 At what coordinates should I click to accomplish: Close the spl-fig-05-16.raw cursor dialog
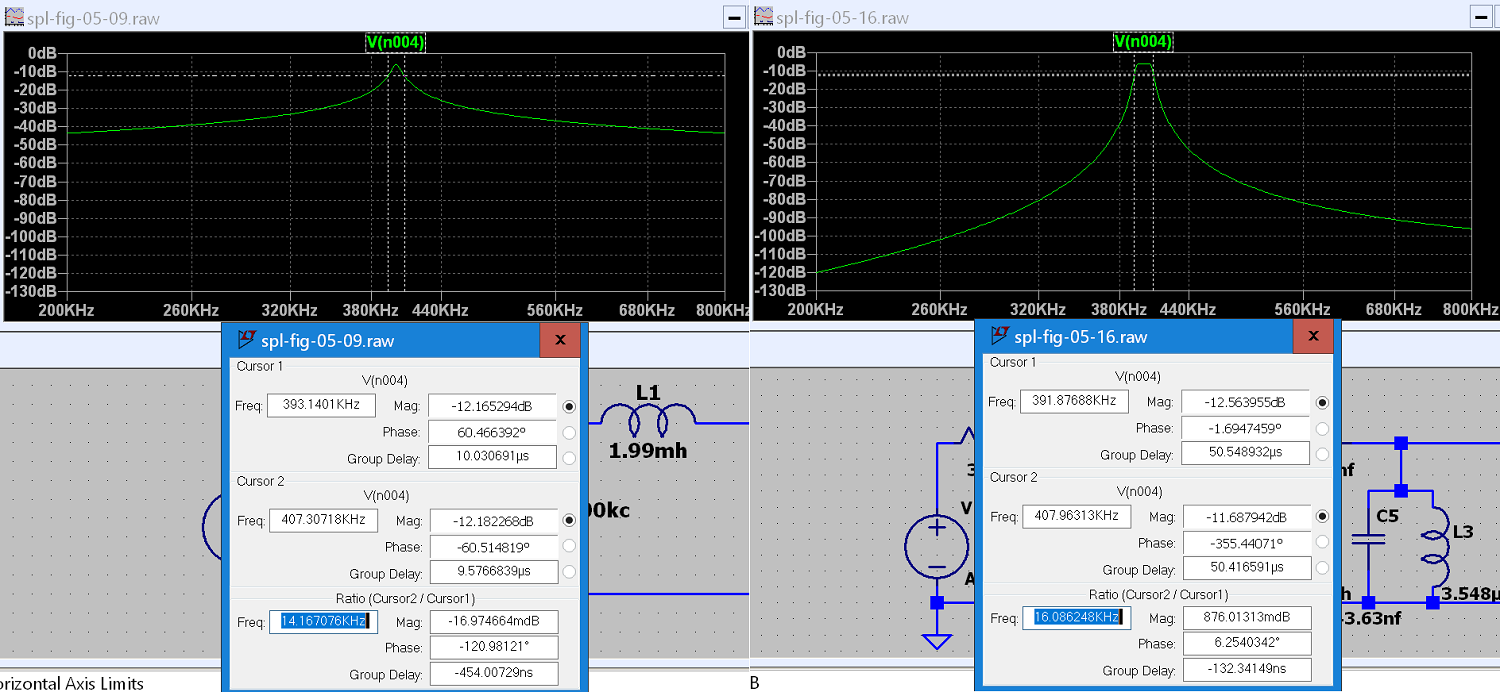point(1313,337)
